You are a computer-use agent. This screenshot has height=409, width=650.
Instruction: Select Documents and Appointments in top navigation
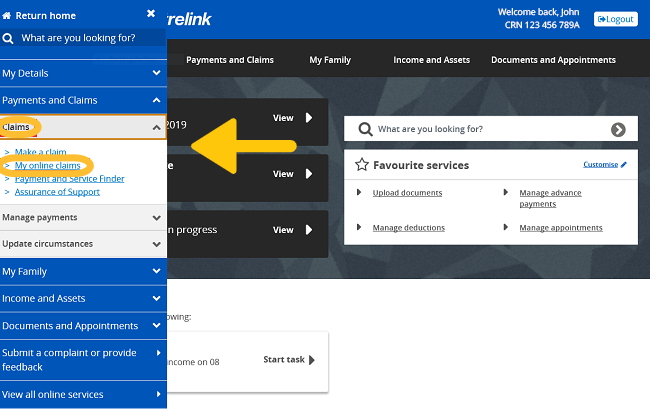[x=552, y=60]
